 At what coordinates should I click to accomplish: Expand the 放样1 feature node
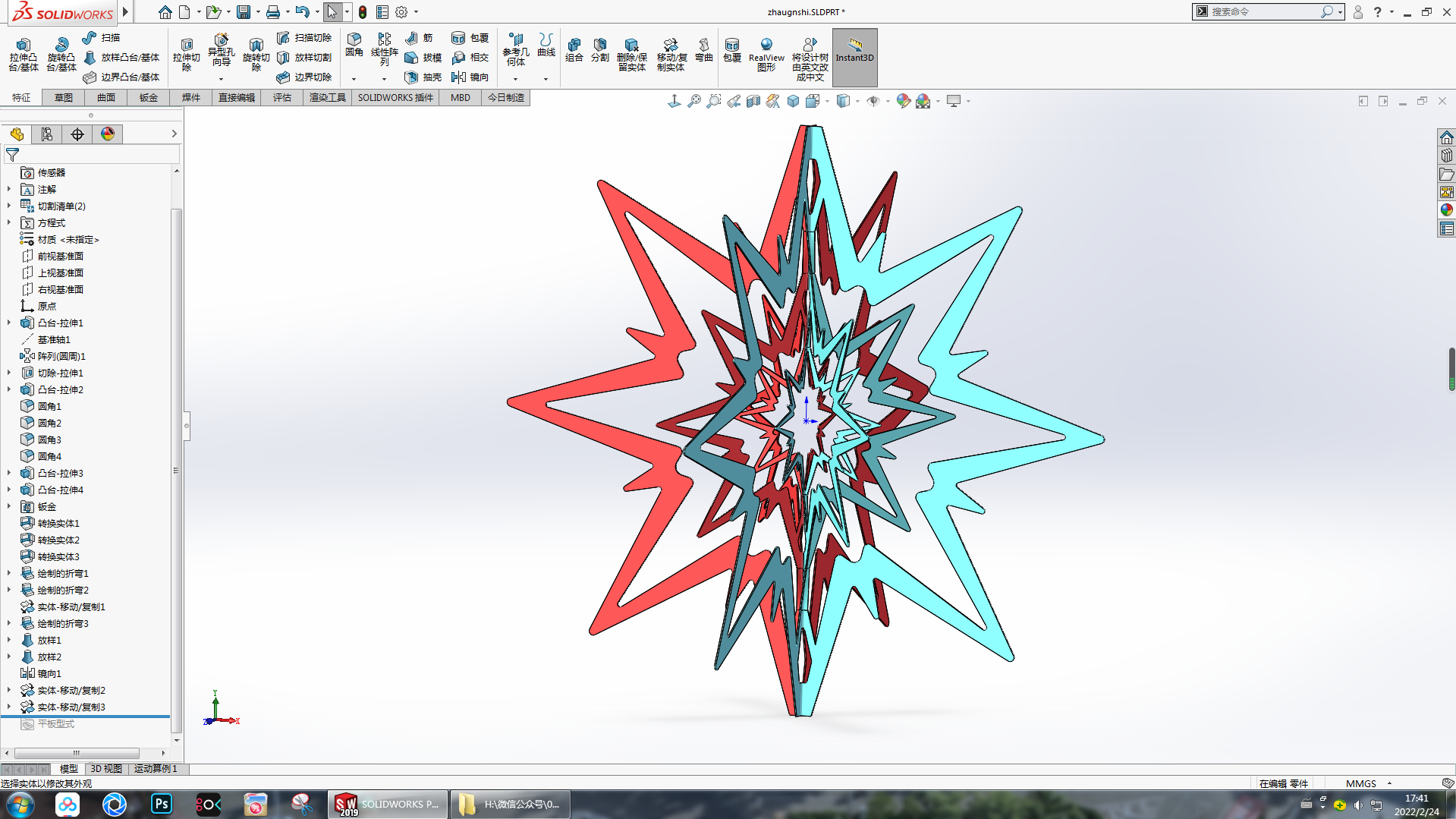pos(9,640)
